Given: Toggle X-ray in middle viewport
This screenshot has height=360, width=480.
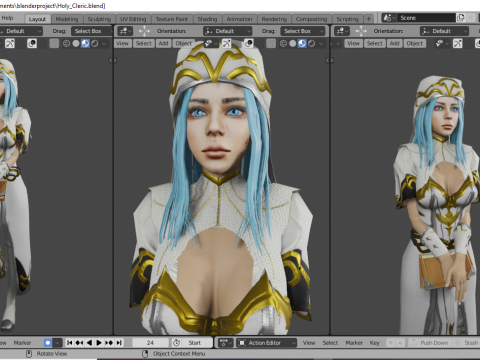Looking at the screenshot, I should pyautogui.click(x=271, y=43).
